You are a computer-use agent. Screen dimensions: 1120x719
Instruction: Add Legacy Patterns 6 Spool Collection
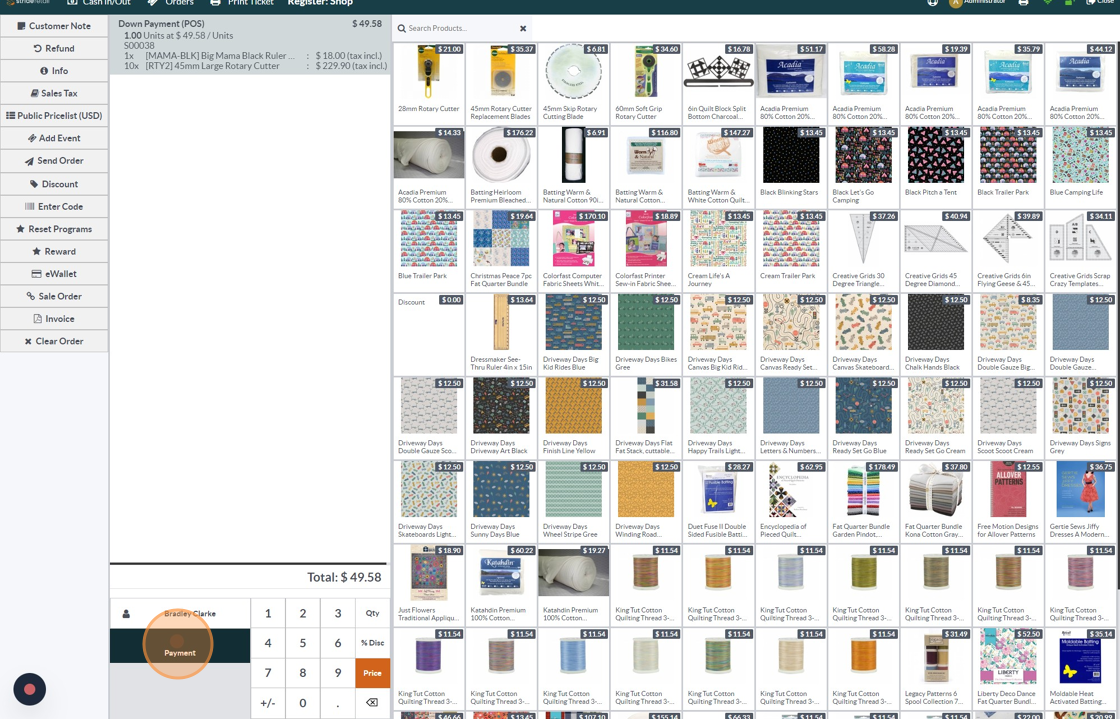coord(936,668)
